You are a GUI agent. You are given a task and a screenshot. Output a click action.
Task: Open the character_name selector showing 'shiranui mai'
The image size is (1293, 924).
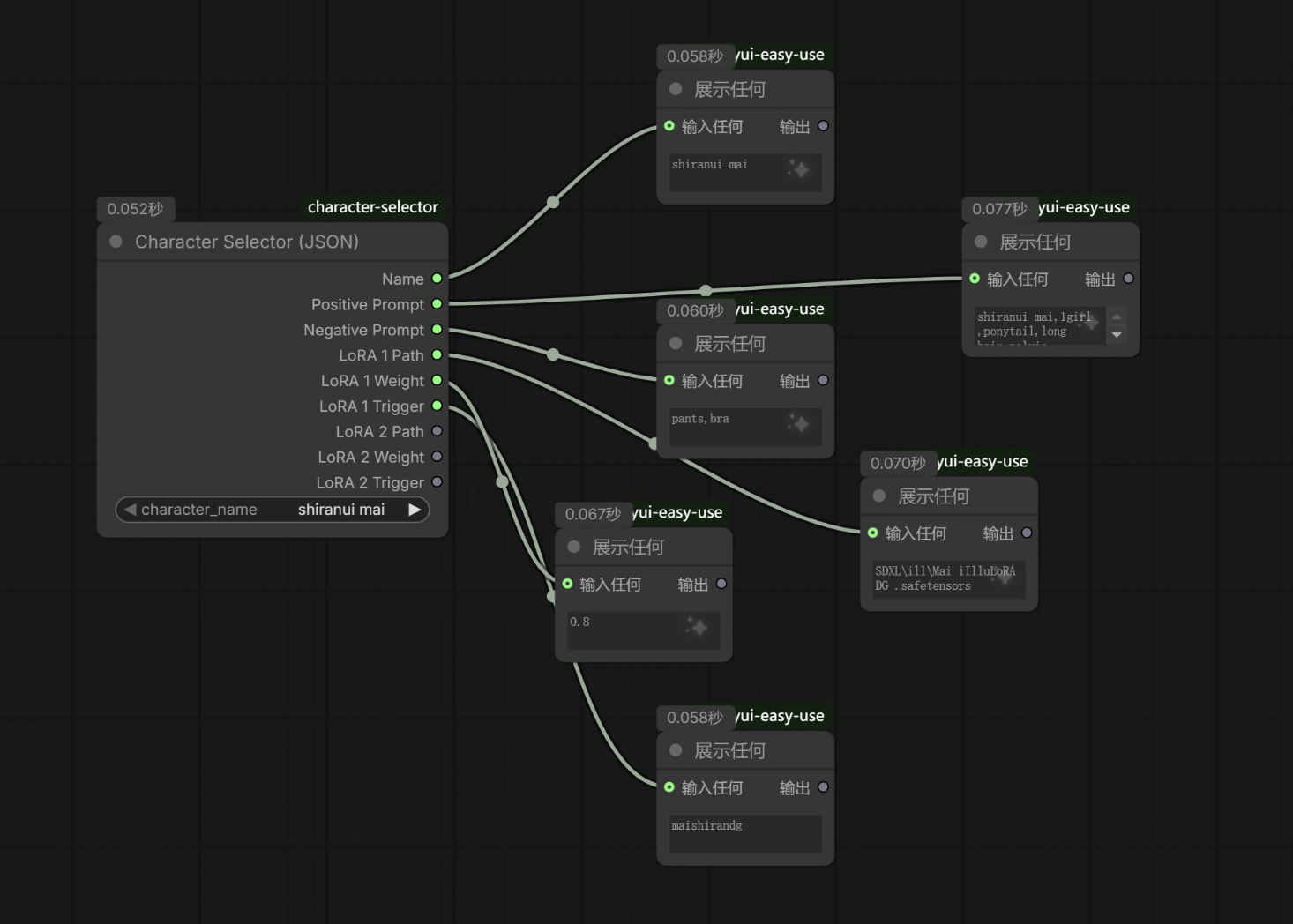click(273, 510)
